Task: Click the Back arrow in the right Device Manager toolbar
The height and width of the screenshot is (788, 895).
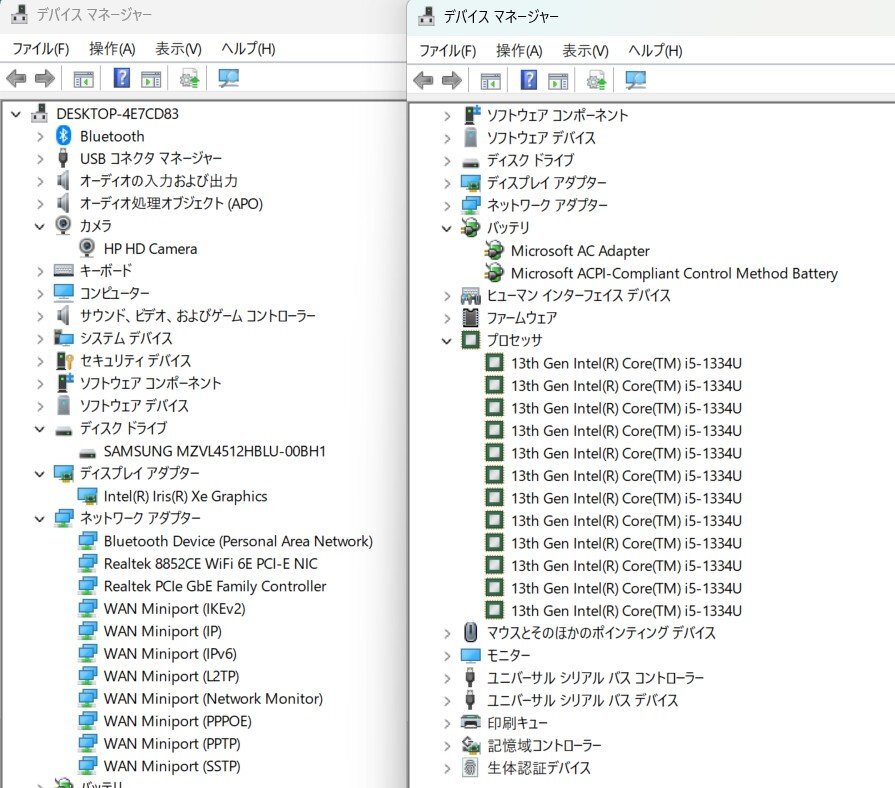Action: 424,80
